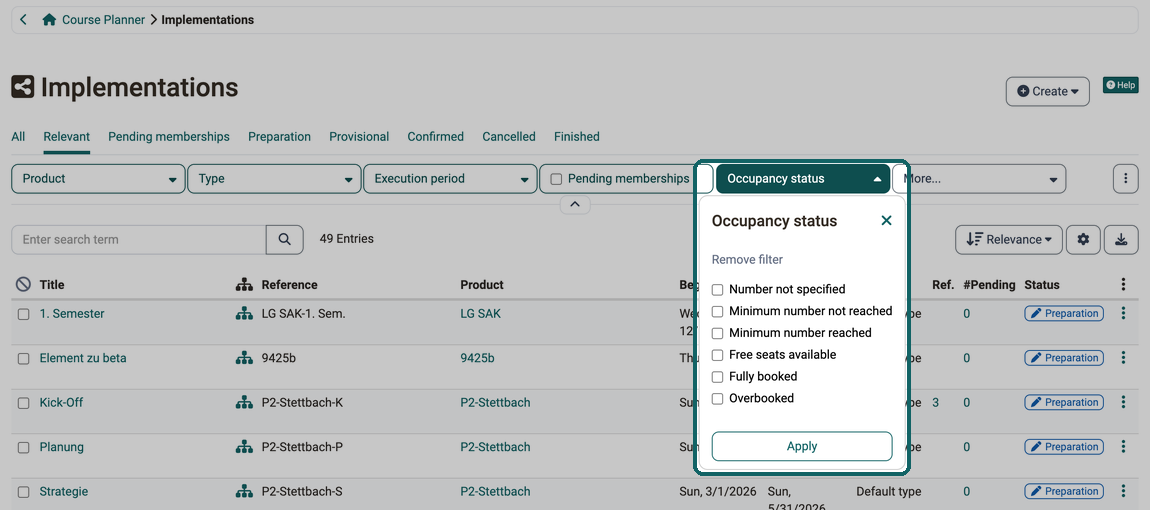Open the Relevance sort dropdown
Image resolution: width=1150 pixels, height=510 pixels.
(x=1008, y=239)
